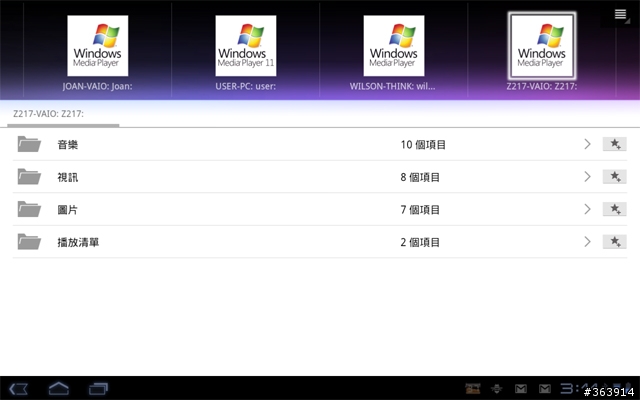This screenshot has width=640, height=400.
Task: Open the 視訊 folder icon
Action: pyautogui.click(x=29, y=177)
